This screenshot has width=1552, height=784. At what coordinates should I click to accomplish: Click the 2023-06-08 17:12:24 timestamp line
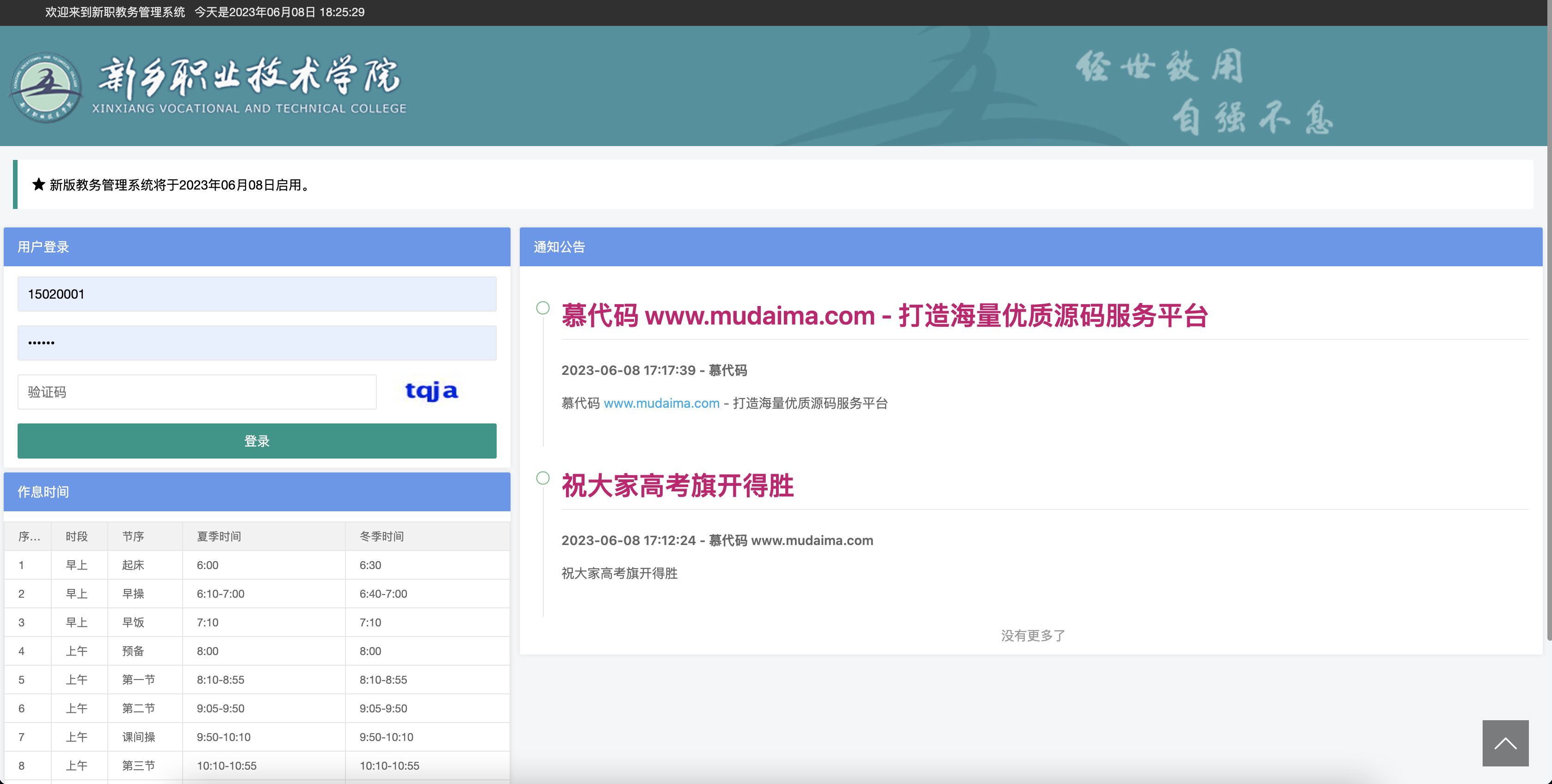coord(717,540)
